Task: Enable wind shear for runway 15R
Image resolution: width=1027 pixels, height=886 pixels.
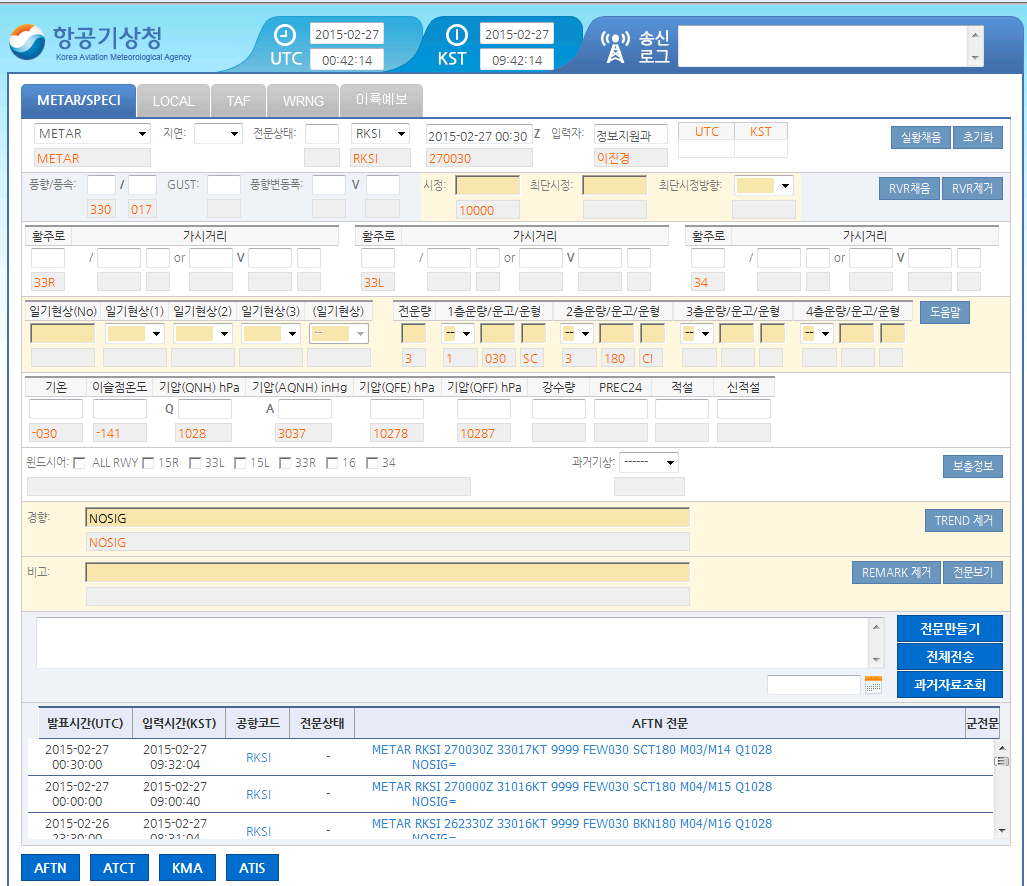Action: [148, 463]
